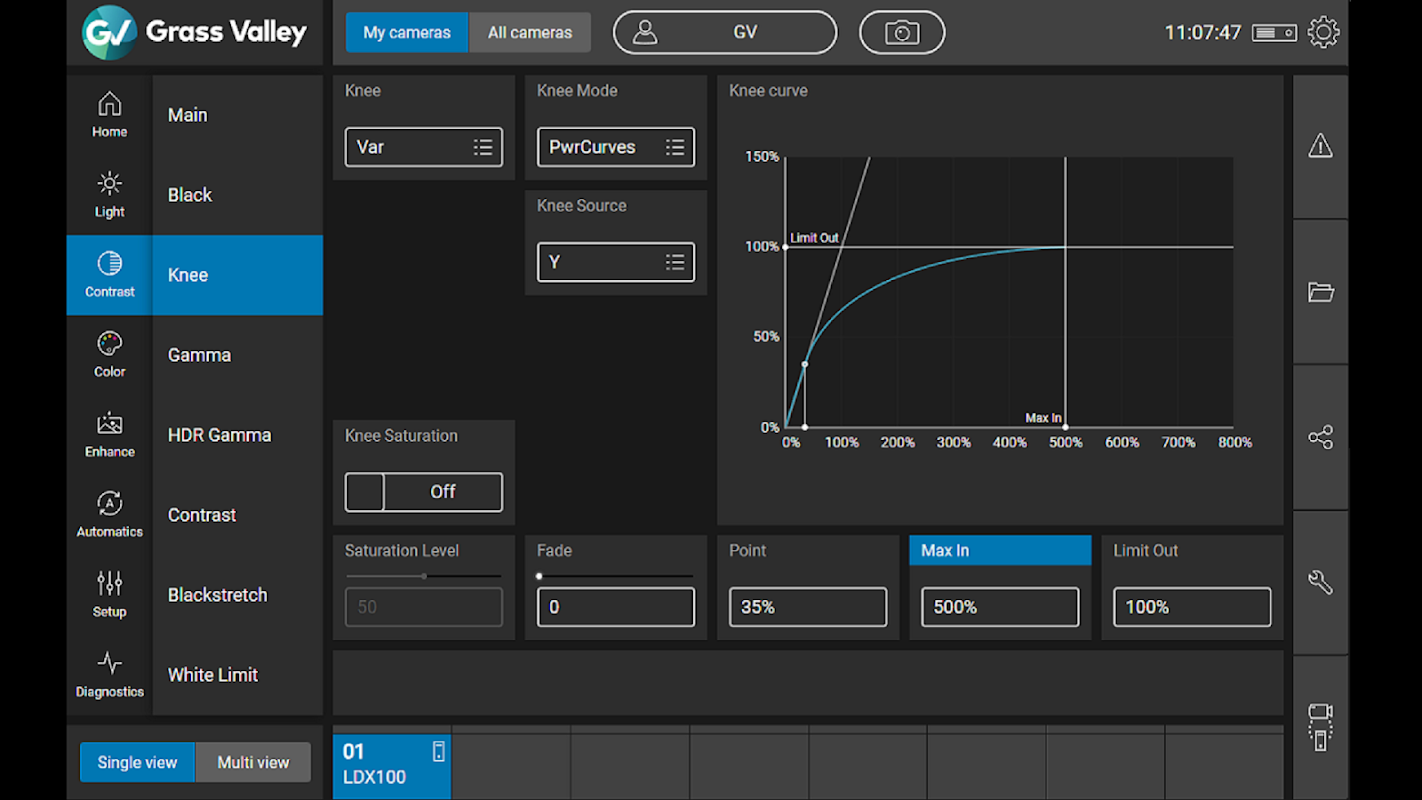Select White Limit menu item
Viewport: 1422px width, 800px height.
[x=238, y=675]
